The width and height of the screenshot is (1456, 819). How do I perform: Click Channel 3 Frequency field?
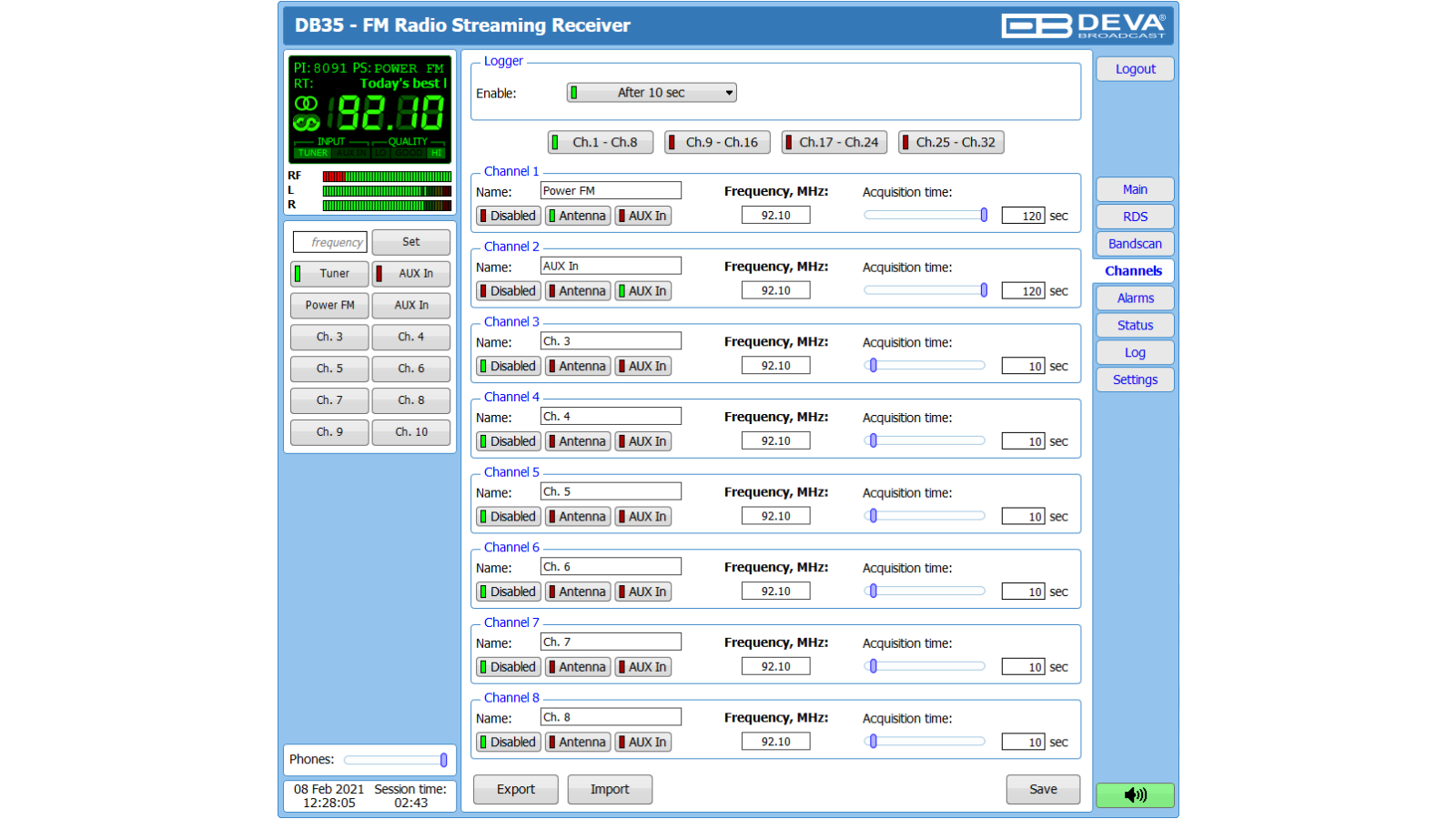[775, 366]
